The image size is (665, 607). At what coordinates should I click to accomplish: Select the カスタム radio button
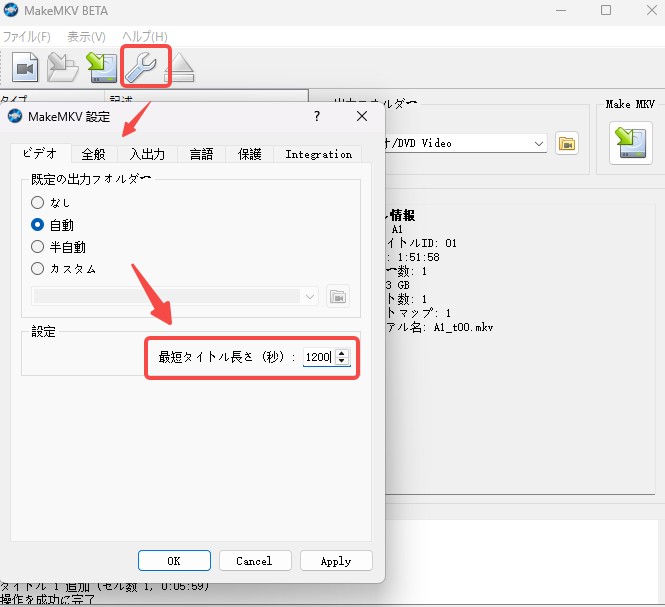coord(37,269)
